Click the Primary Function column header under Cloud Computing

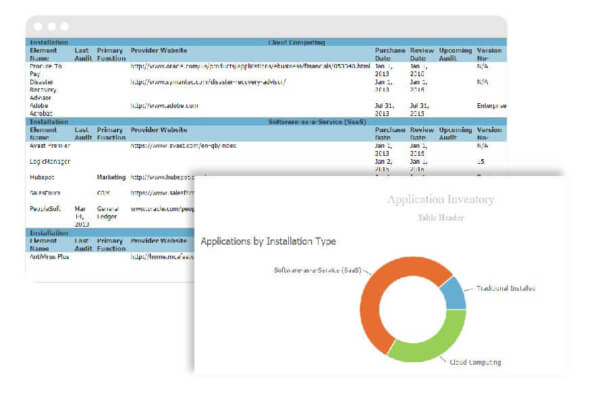[111, 55]
